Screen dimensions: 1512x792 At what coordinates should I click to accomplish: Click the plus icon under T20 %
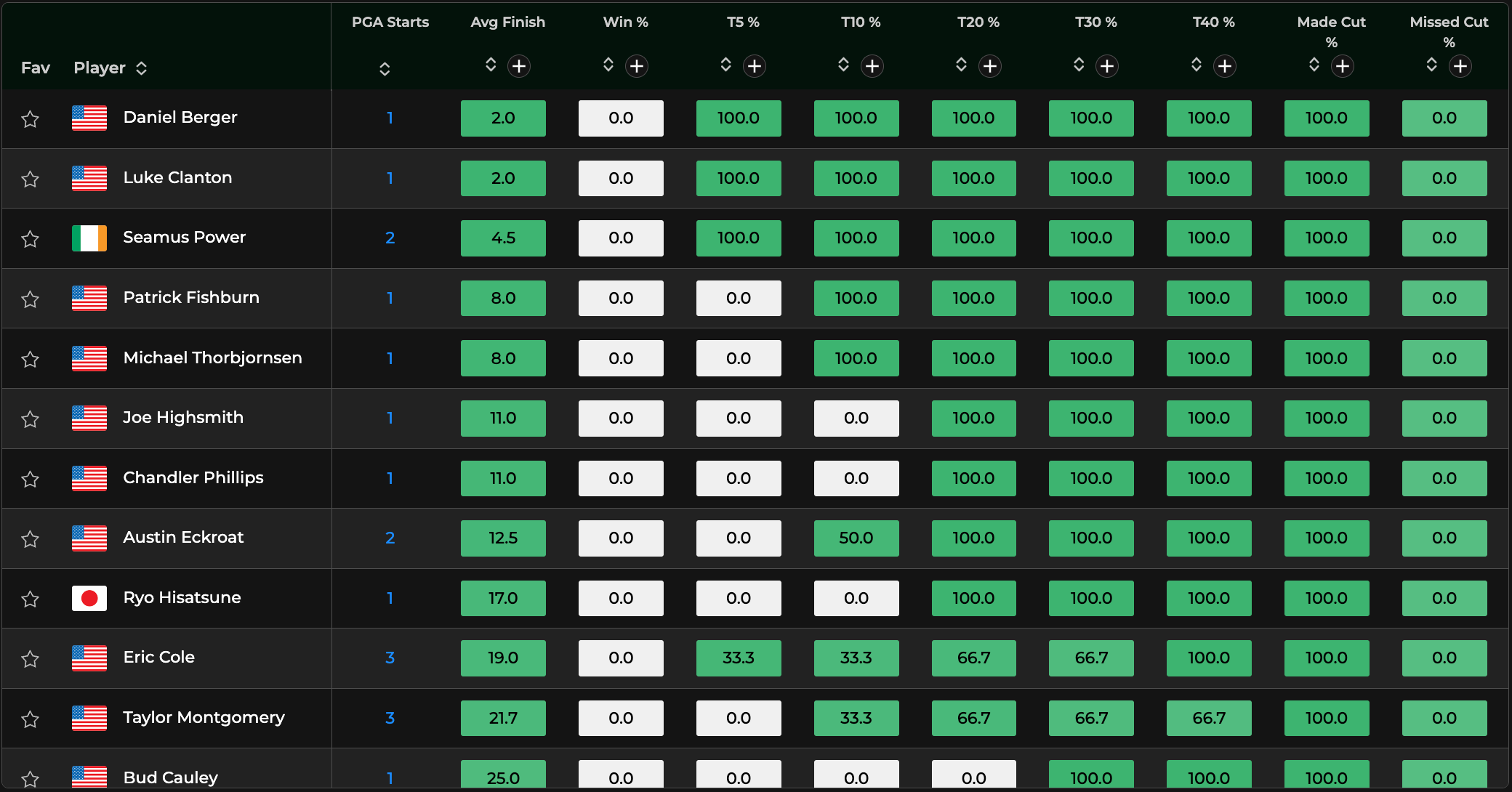tap(989, 66)
